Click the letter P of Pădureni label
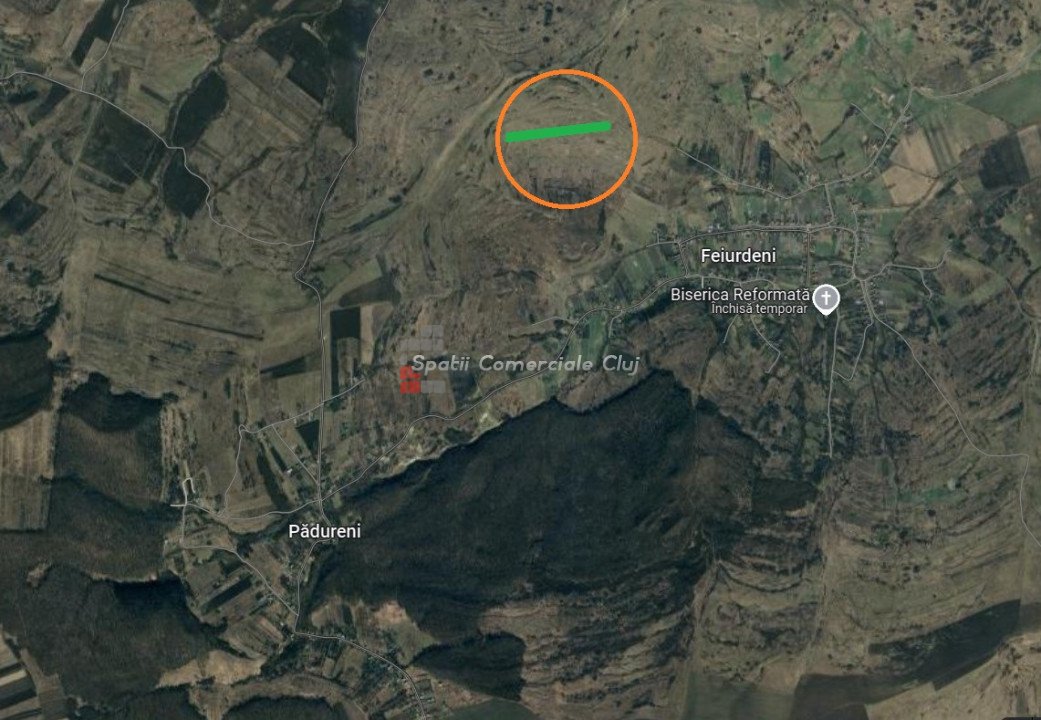This screenshot has height=720, width=1041. [x=293, y=531]
